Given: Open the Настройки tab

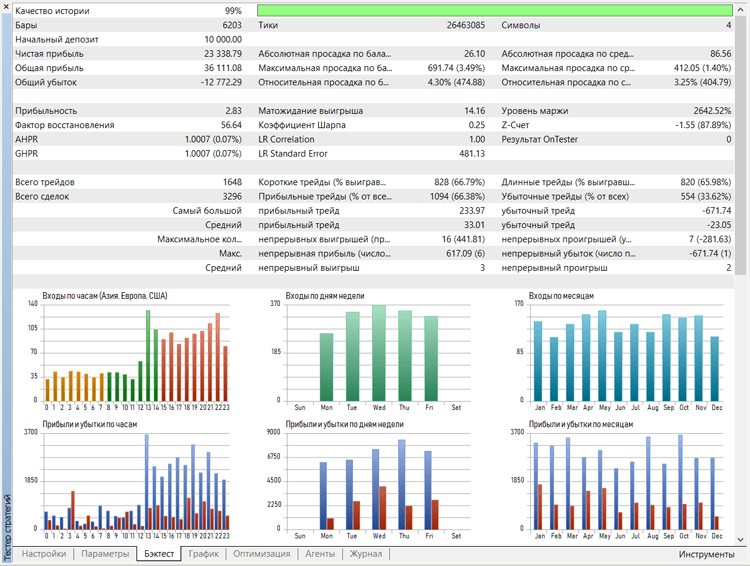Looking at the screenshot, I should click(x=44, y=554).
